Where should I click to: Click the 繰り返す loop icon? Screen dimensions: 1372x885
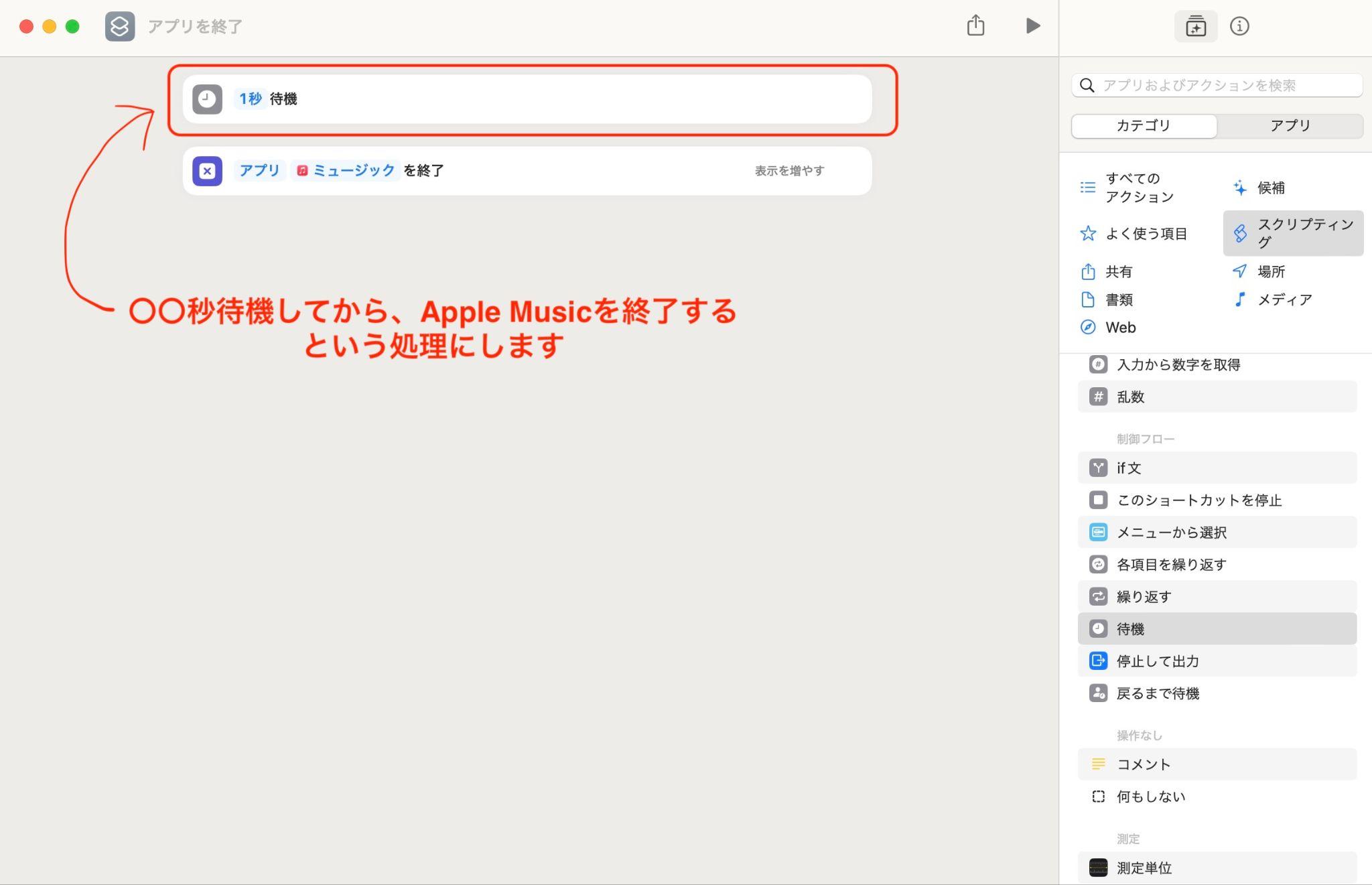coord(1098,596)
